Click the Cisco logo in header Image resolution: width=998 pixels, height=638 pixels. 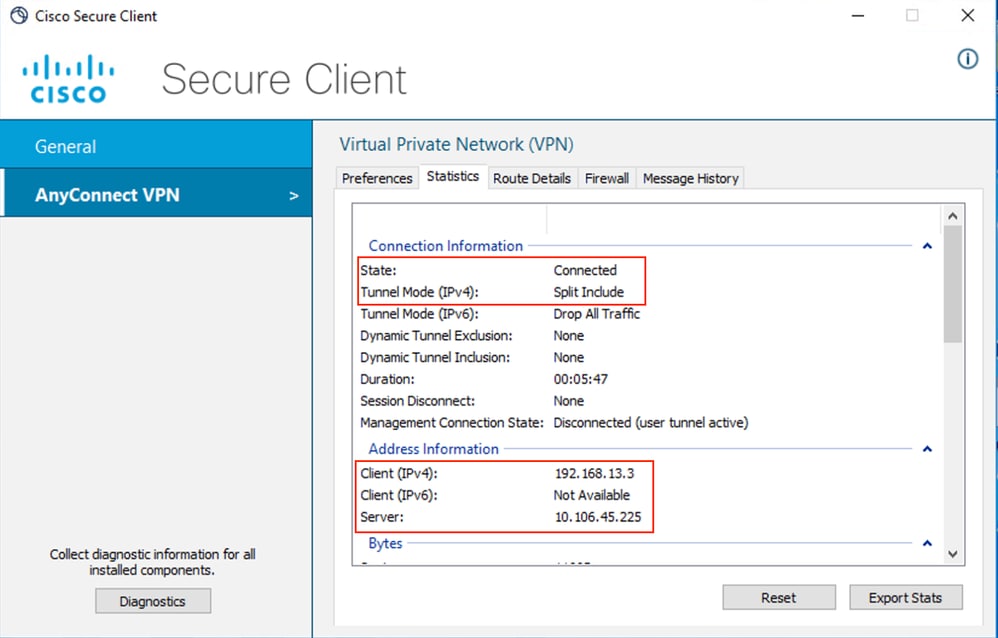tap(68, 79)
